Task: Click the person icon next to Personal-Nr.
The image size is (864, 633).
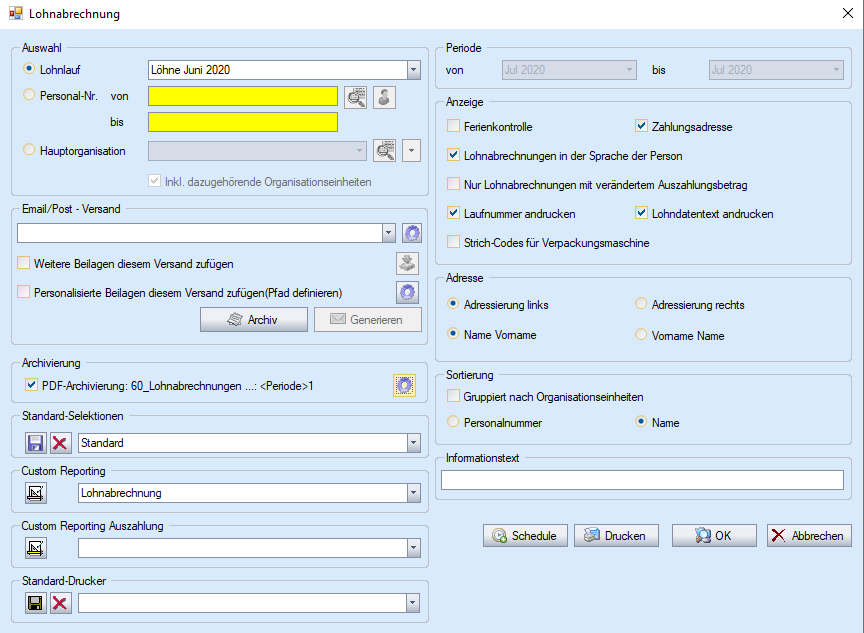Action: point(385,97)
